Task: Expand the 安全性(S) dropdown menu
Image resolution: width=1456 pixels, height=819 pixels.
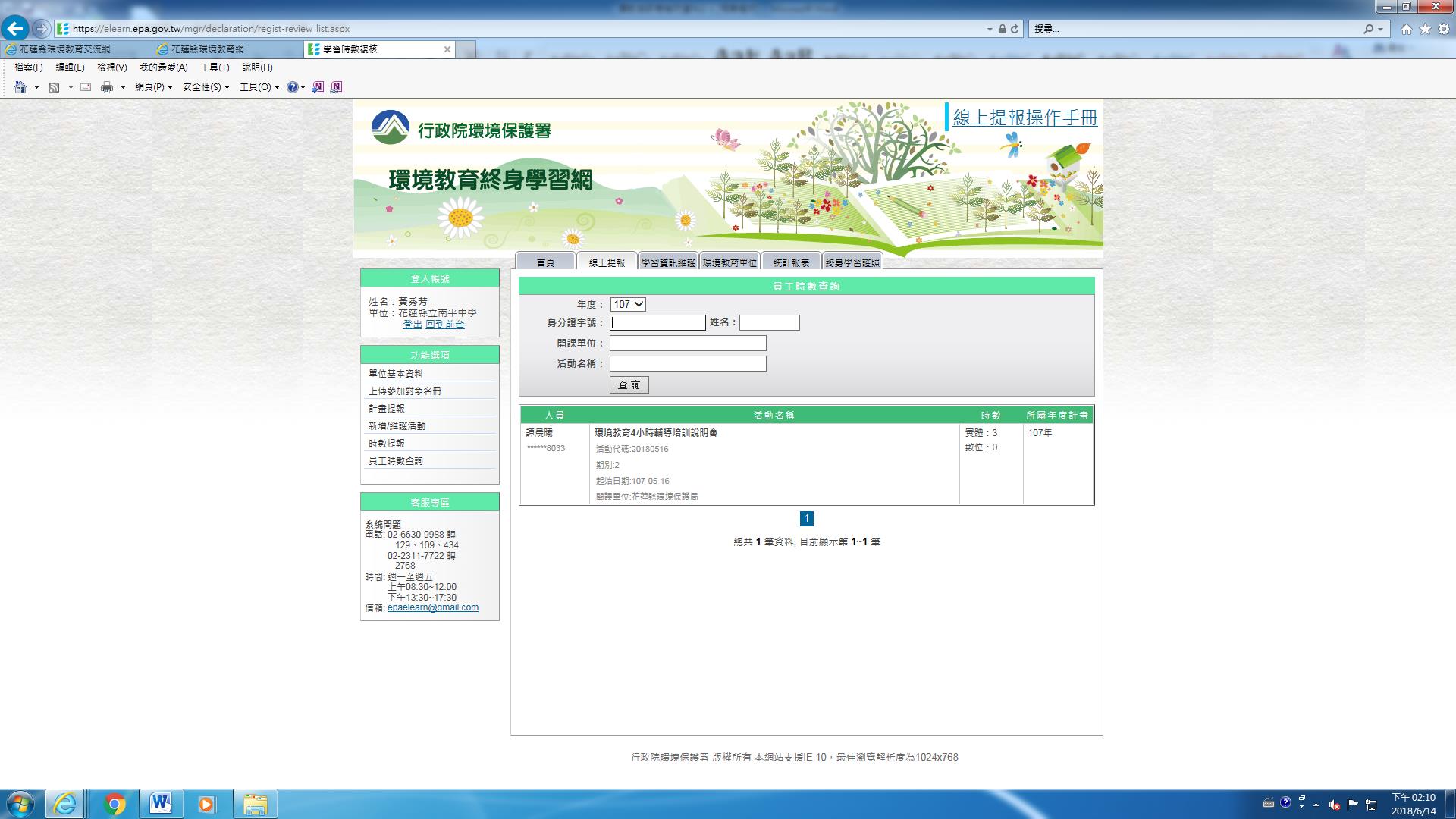Action: tap(206, 87)
